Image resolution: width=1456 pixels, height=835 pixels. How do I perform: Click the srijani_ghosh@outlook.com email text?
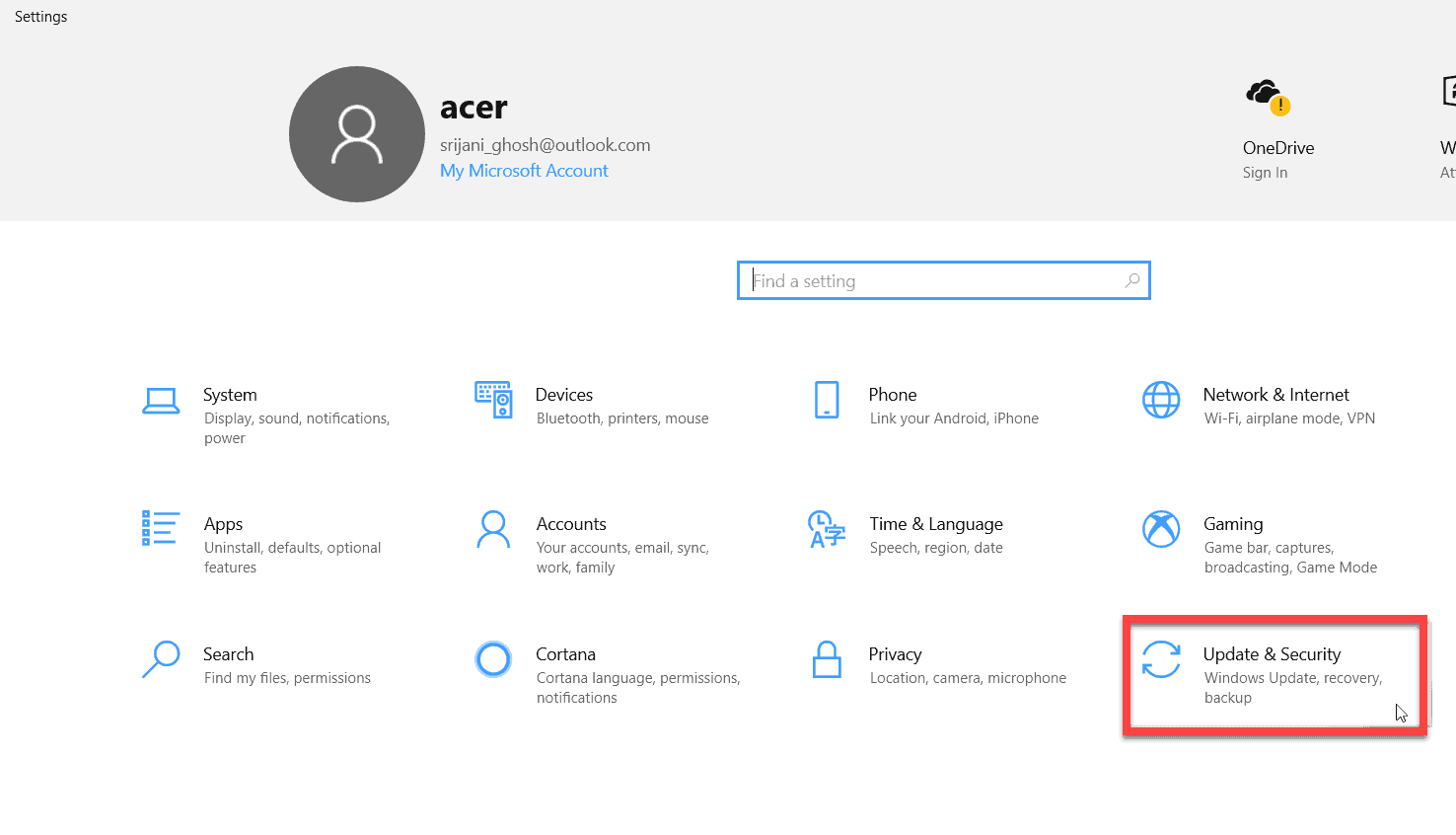[x=545, y=145]
